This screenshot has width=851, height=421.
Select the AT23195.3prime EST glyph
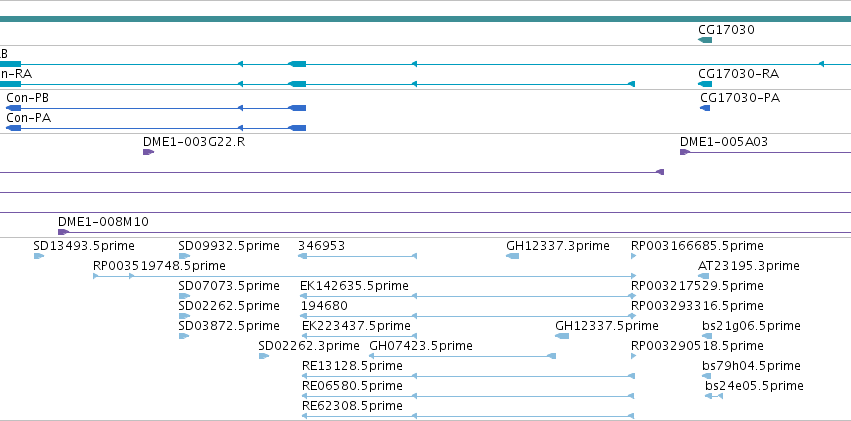(704, 276)
